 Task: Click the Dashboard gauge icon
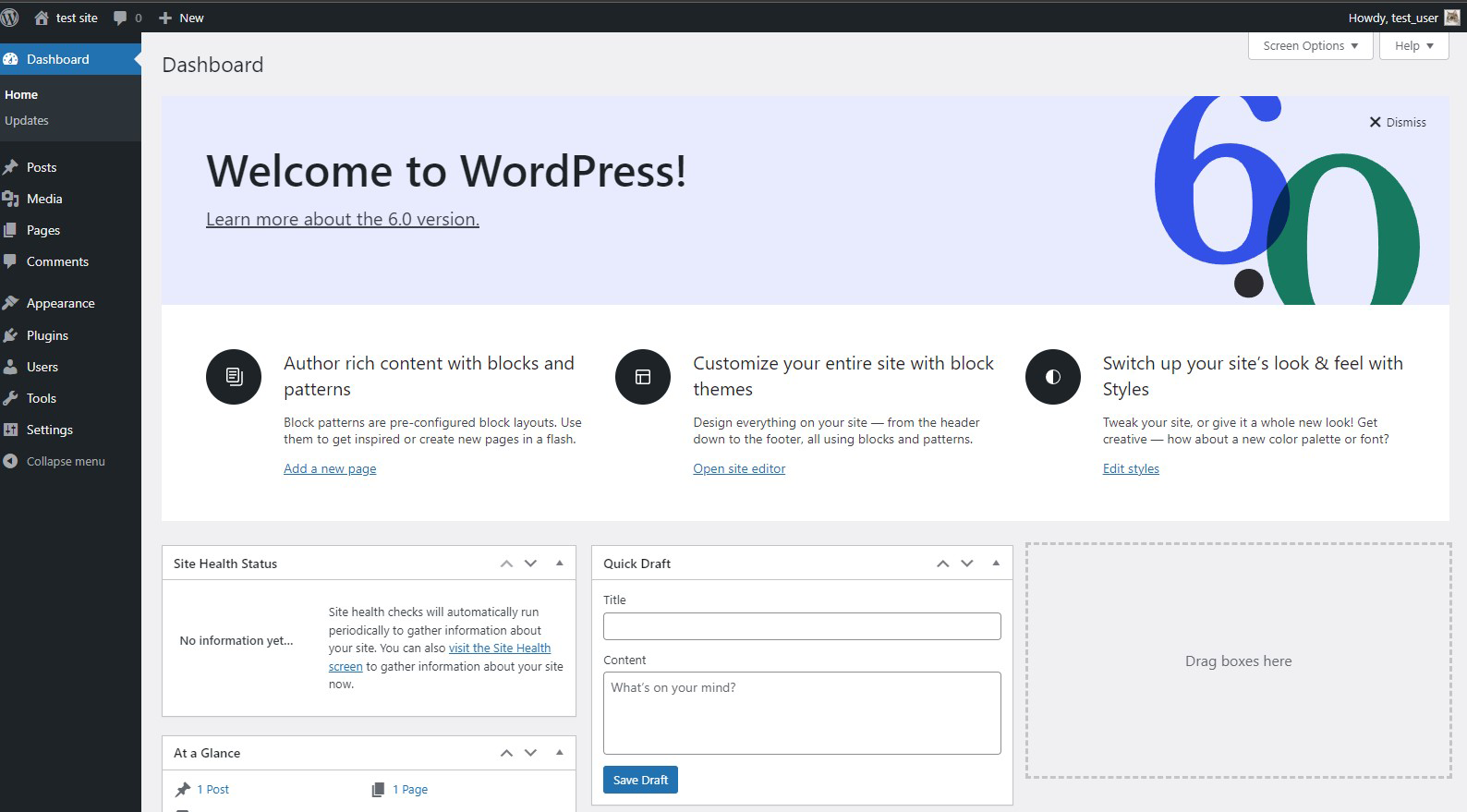(x=10, y=59)
